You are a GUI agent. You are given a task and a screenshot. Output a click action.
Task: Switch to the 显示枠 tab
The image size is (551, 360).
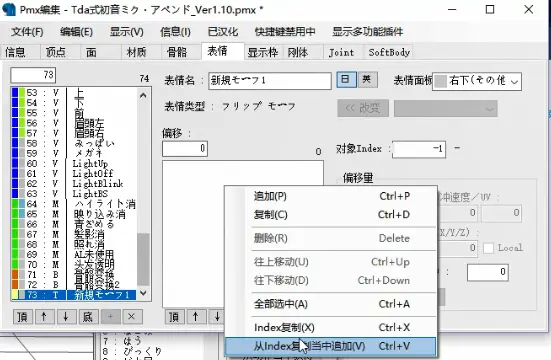coord(263,52)
